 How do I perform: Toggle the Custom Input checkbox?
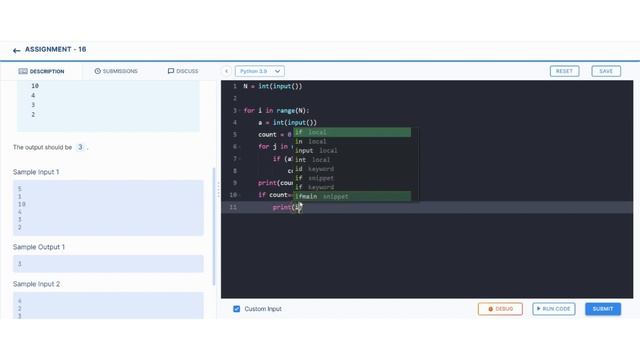click(x=236, y=309)
